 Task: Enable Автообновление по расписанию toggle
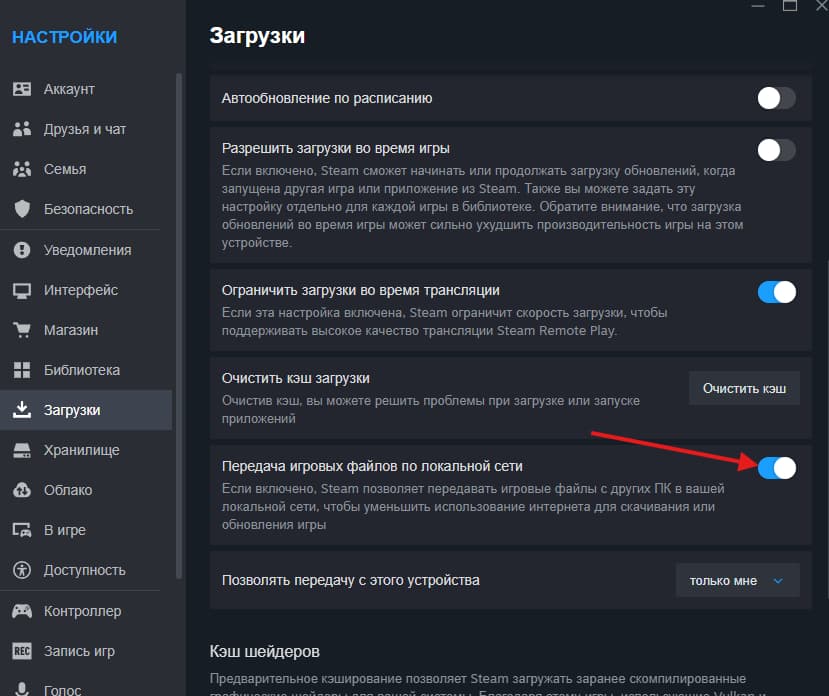(x=776, y=98)
